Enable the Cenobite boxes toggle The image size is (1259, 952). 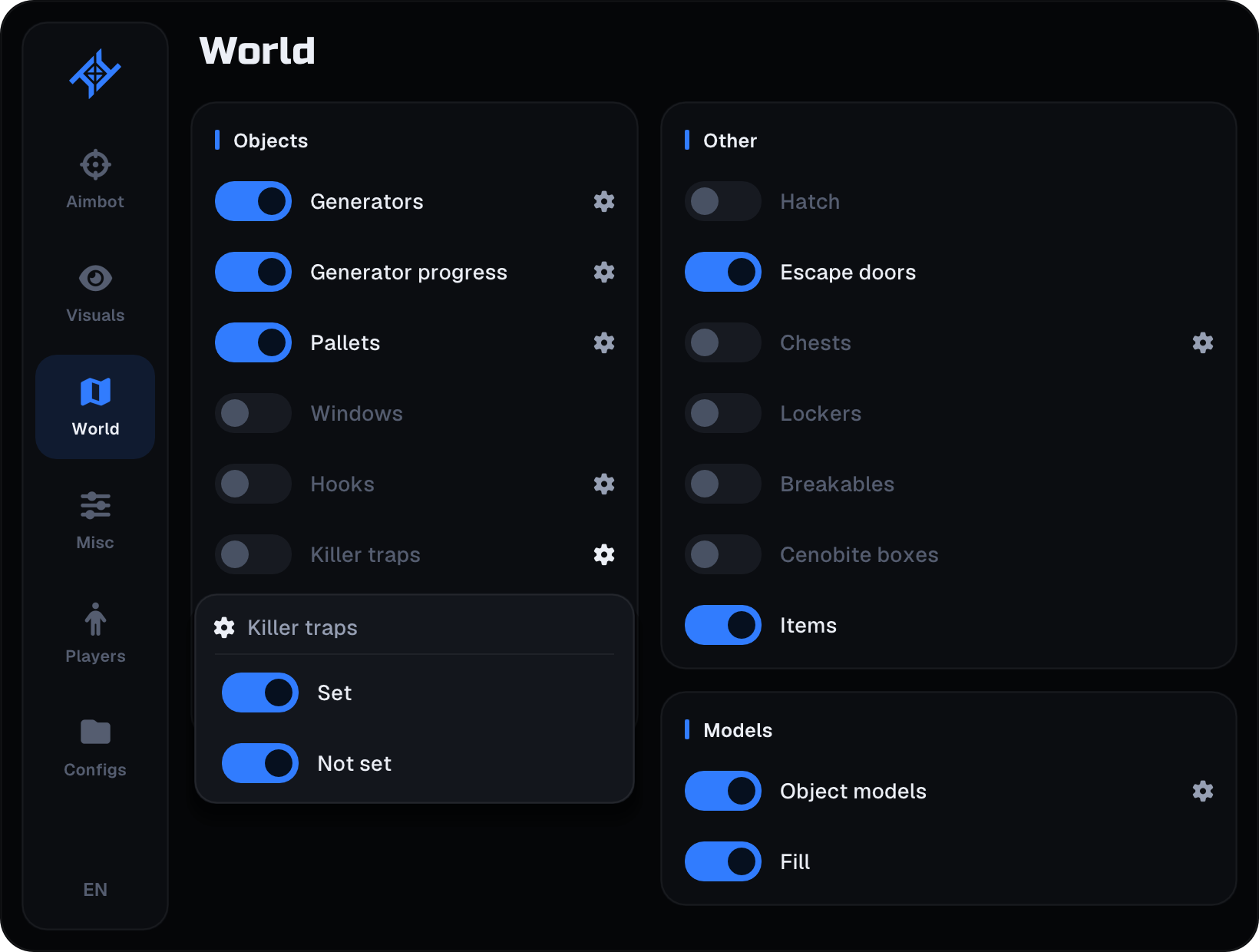coord(723,554)
